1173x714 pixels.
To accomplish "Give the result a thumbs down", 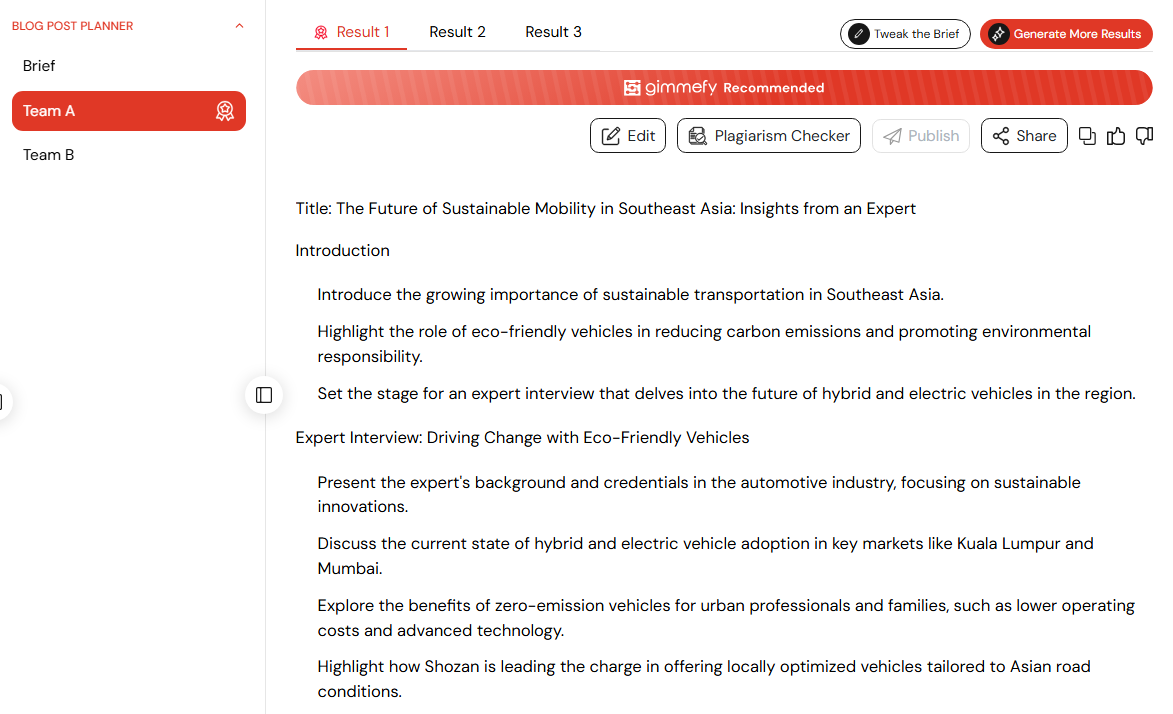I will point(1144,135).
